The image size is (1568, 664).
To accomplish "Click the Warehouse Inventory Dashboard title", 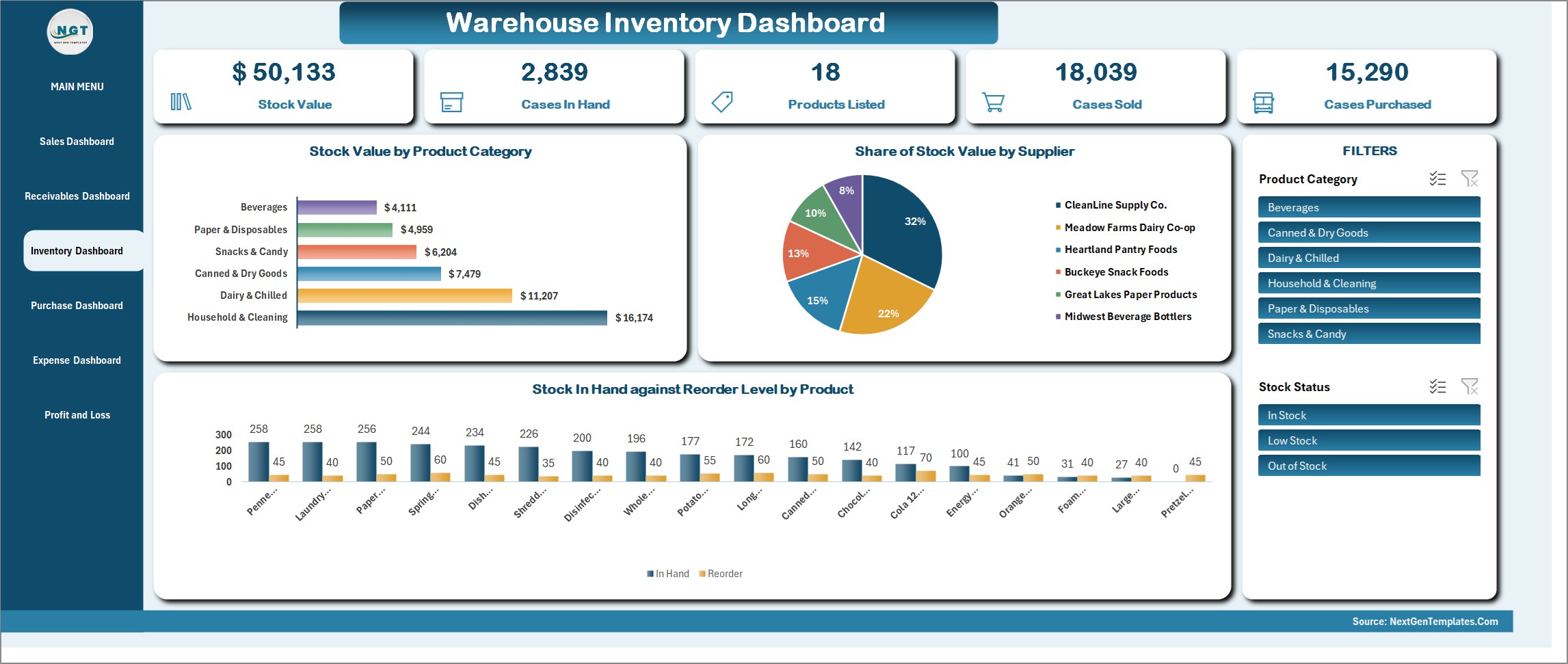I will pyautogui.click(x=665, y=23).
